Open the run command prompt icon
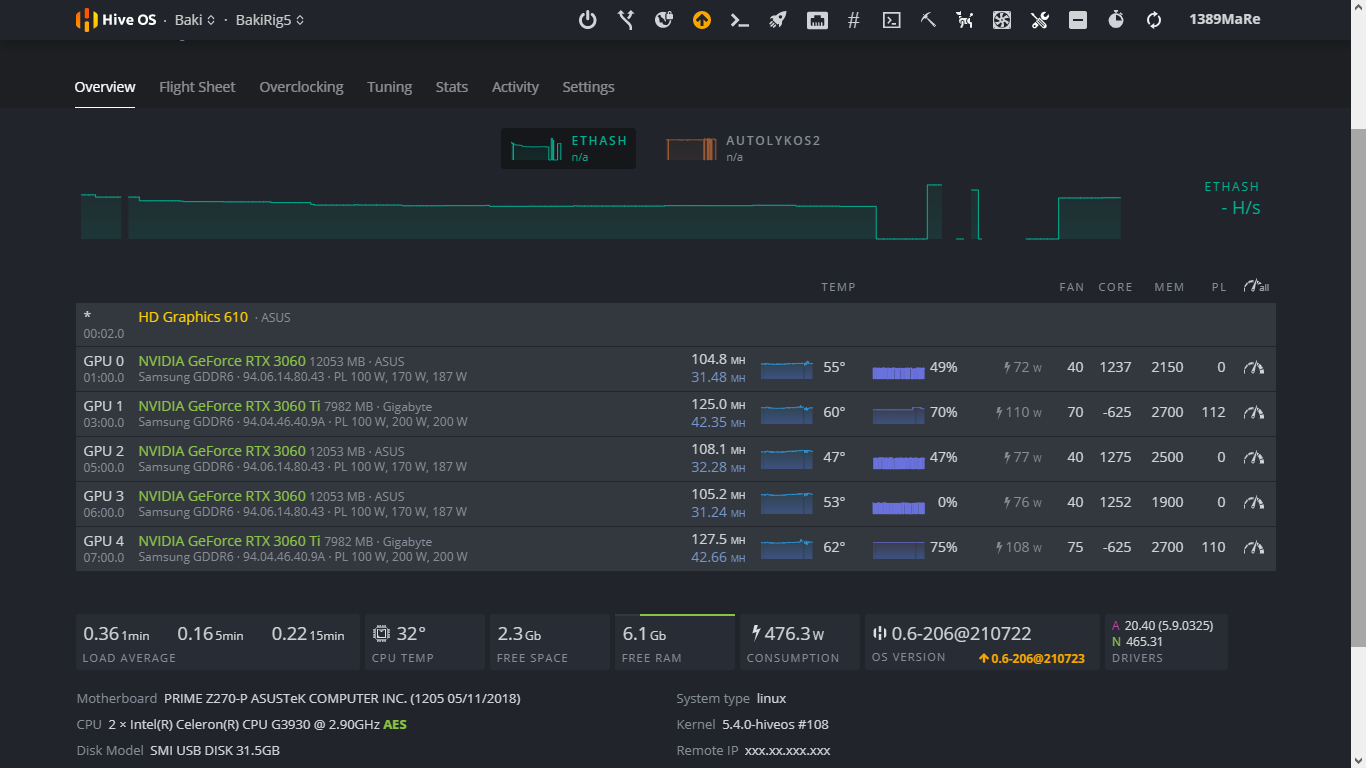 pos(740,20)
